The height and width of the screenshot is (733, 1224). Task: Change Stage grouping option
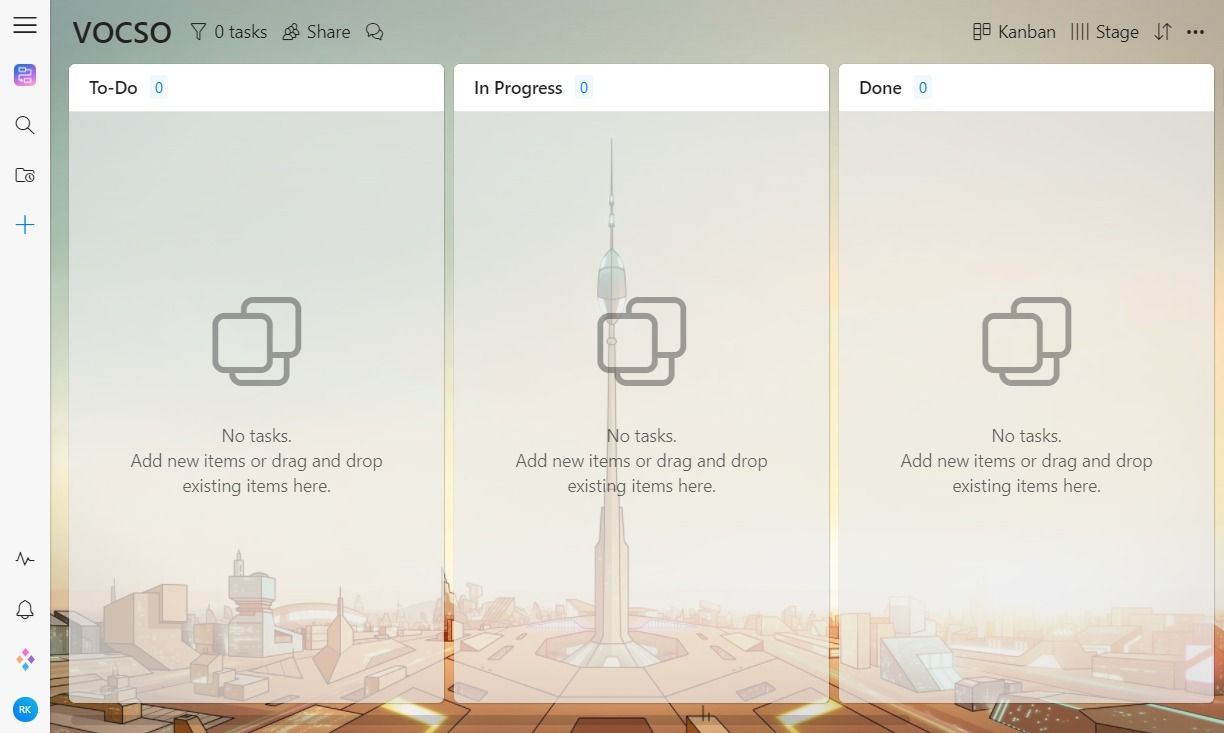point(1104,32)
